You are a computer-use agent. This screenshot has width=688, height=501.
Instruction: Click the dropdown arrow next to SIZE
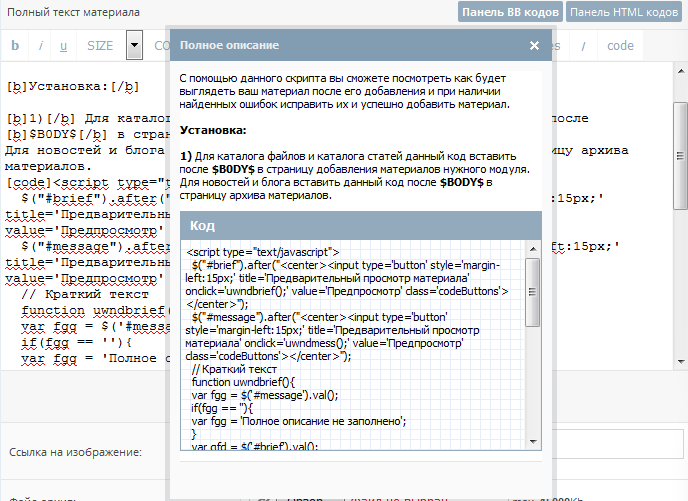(x=135, y=46)
